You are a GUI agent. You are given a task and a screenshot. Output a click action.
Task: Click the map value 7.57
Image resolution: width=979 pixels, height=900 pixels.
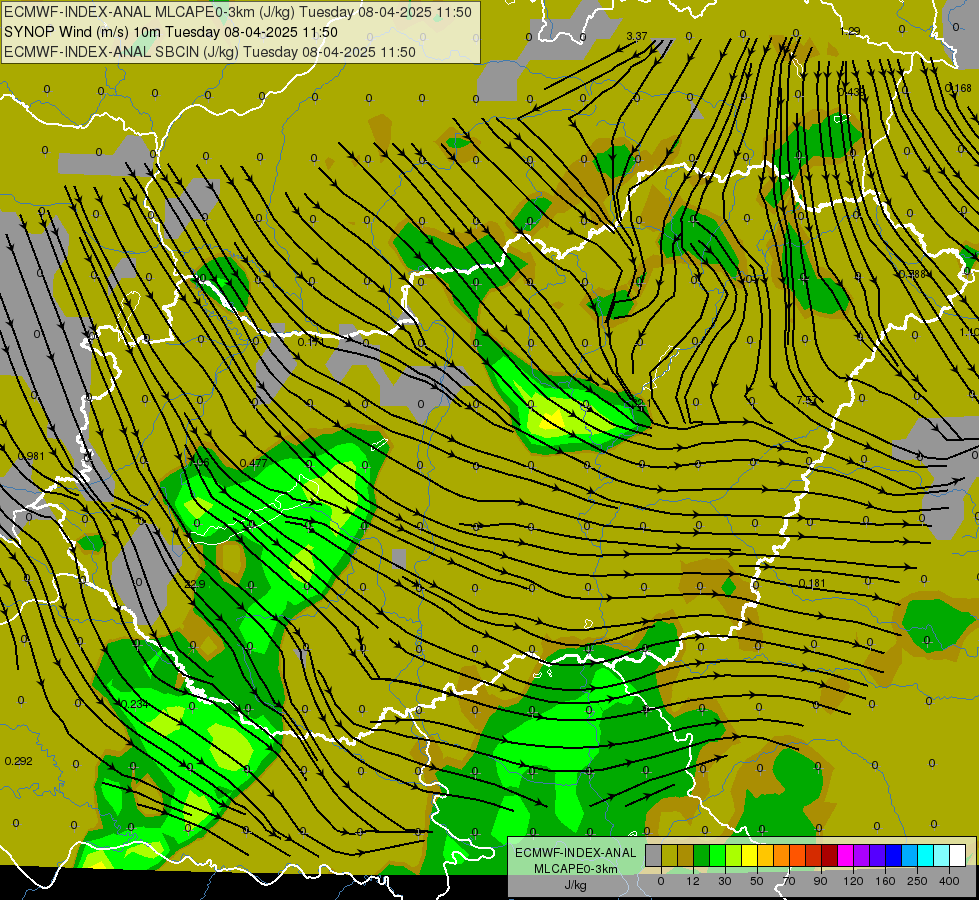[807, 400]
